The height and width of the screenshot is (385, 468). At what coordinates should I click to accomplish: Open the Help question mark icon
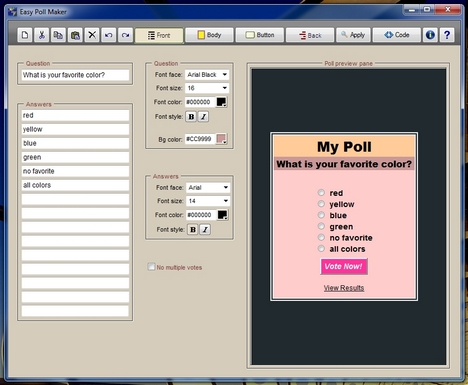pyautogui.click(x=447, y=35)
